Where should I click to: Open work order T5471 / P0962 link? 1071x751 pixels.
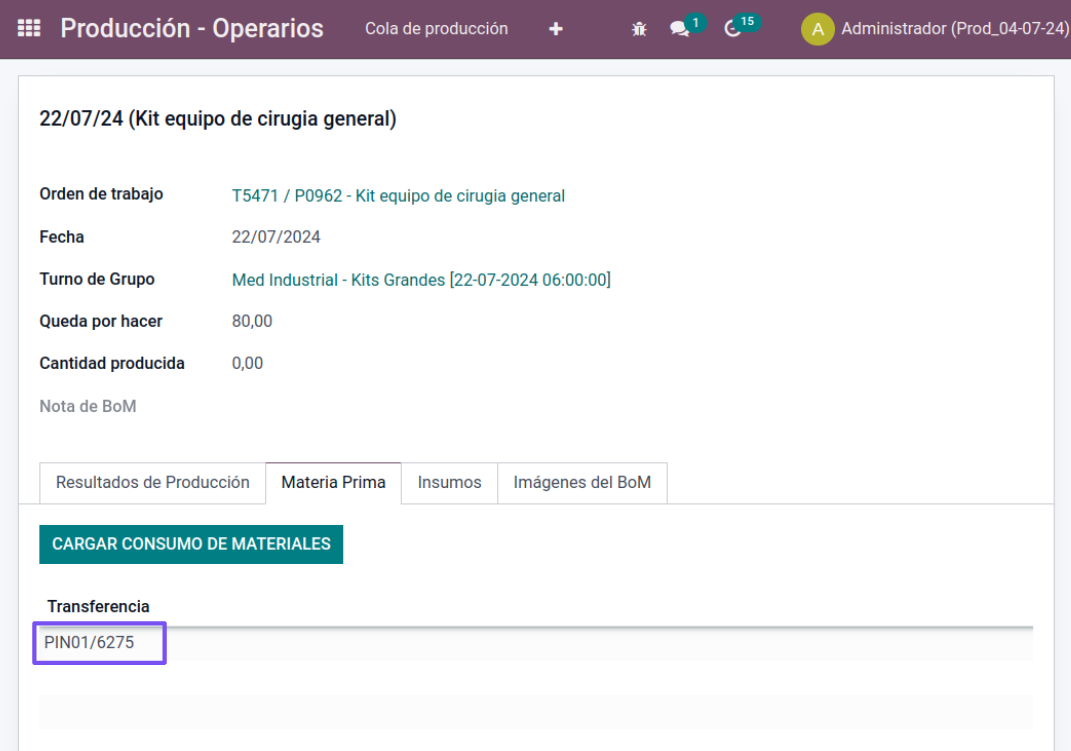coord(398,196)
